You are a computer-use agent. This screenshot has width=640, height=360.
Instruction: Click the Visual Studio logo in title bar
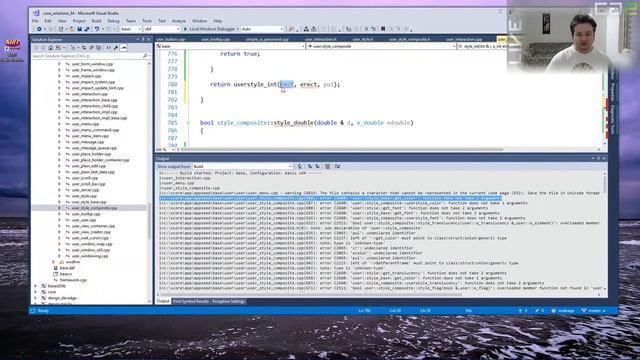[x=36, y=13]
